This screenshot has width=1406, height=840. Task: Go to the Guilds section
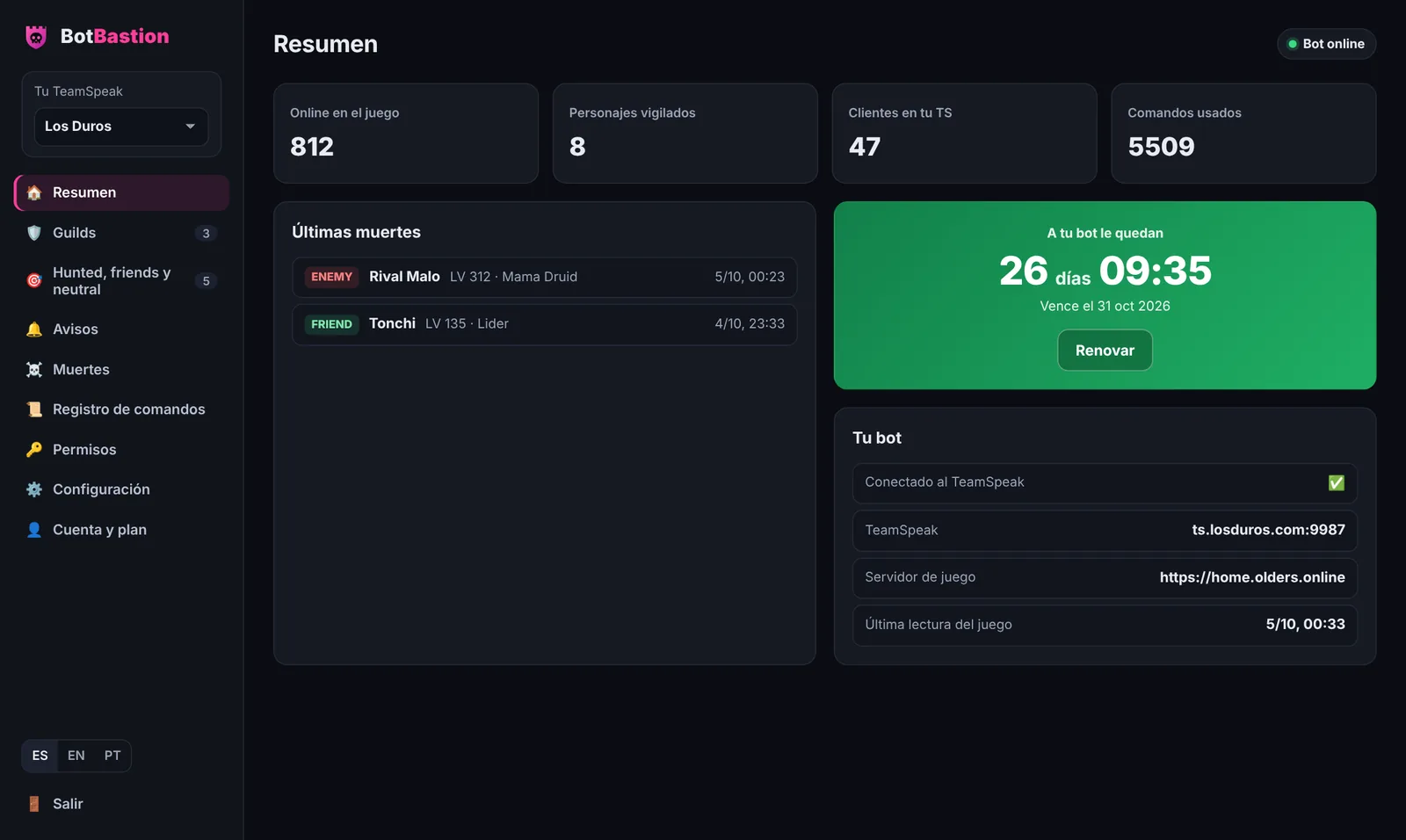coord(122,233)
